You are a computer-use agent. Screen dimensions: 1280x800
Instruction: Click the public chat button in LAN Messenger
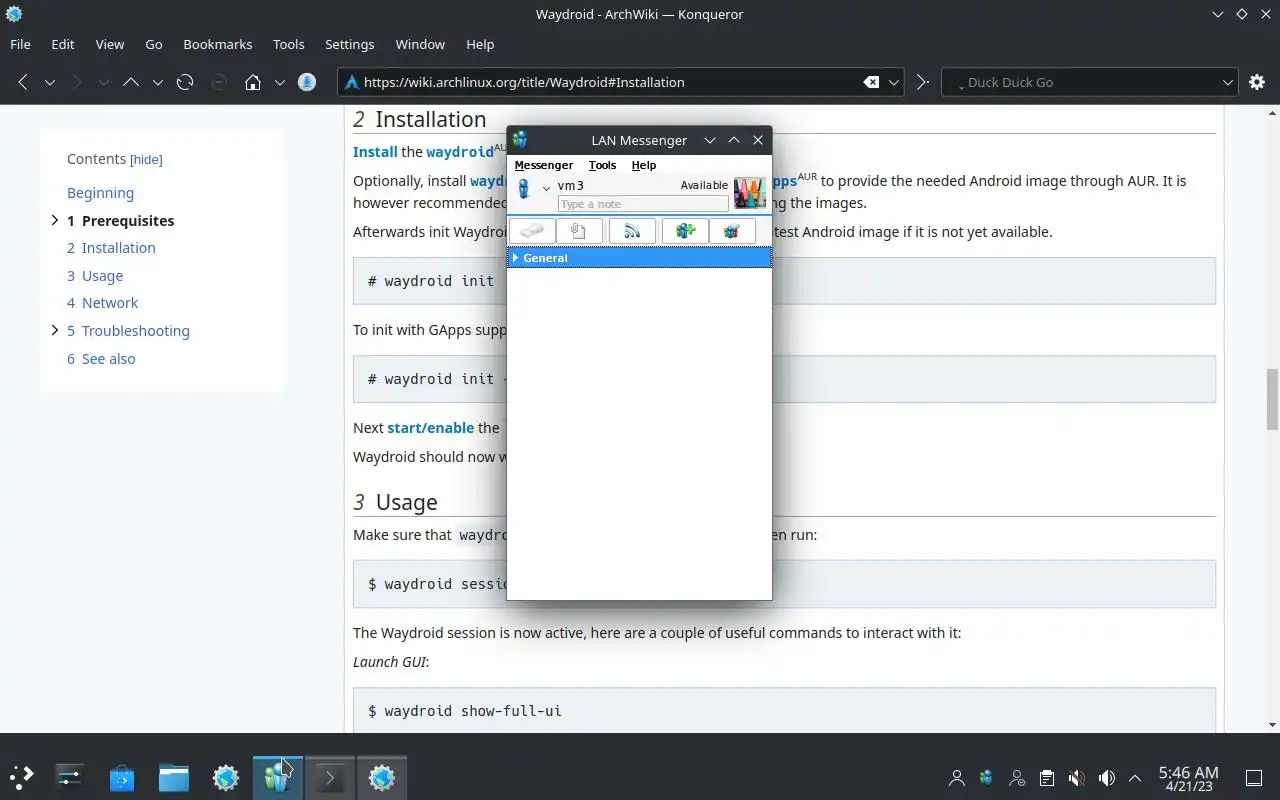coord(732,231)
